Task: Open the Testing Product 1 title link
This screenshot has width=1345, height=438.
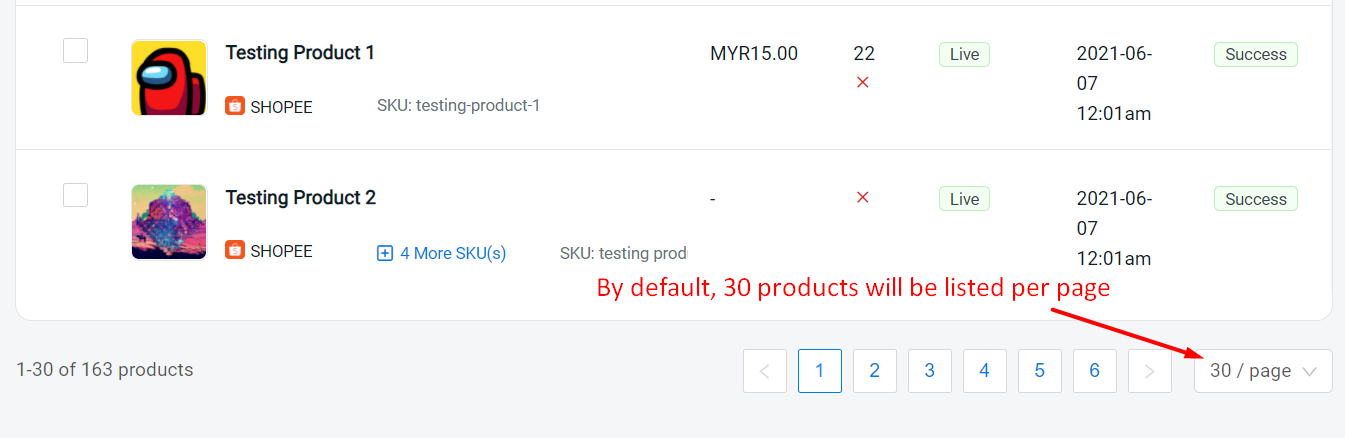Action: [x=300, y=53]
